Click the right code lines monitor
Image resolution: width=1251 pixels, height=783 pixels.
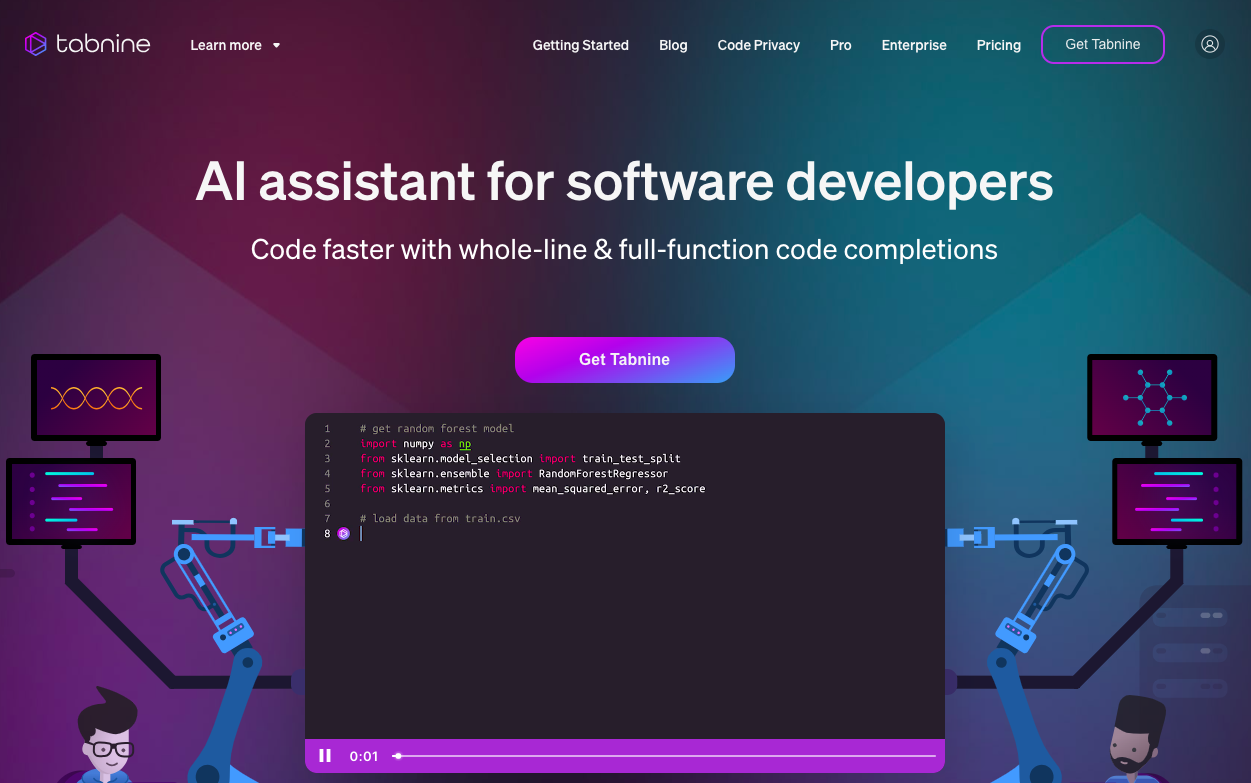[x=1177, y=501]
